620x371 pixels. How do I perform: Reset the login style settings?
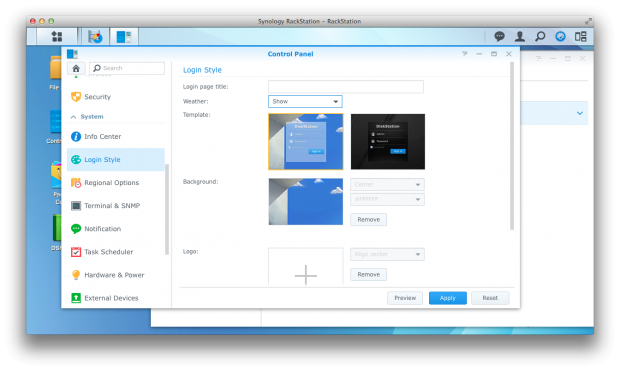click(x=490, y=298)
